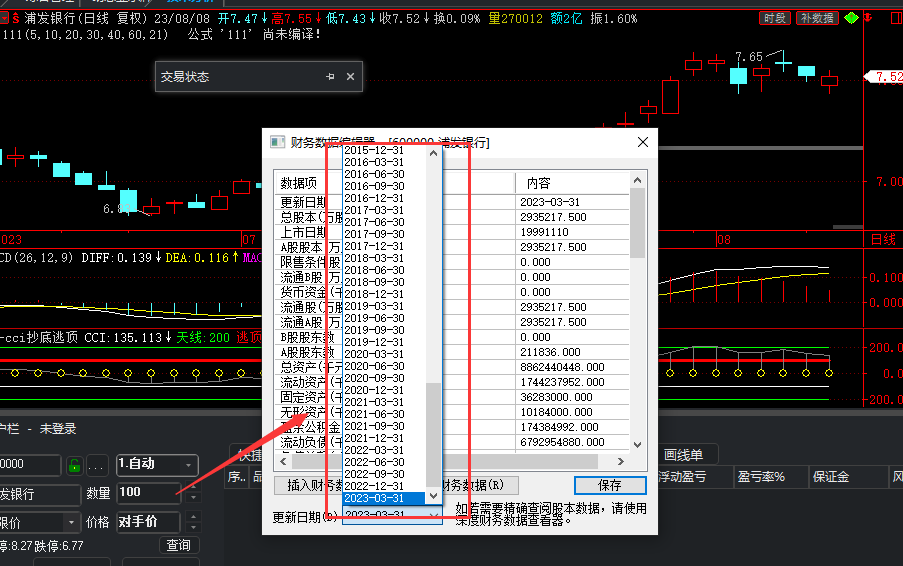Click the 插入财务数据 button
The image size is (903, 566).
point(308,485)
